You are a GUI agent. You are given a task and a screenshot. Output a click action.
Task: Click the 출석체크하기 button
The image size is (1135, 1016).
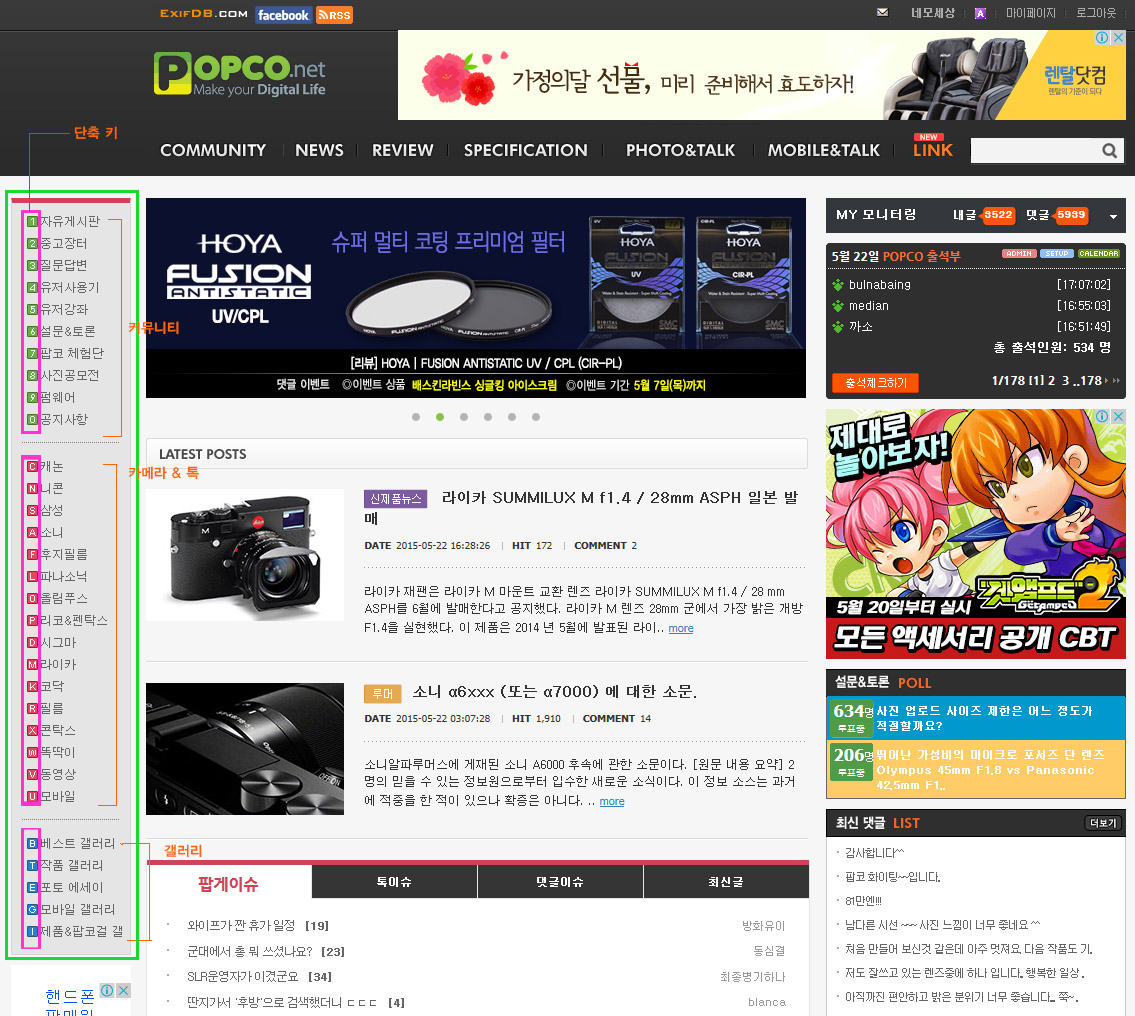876,383
